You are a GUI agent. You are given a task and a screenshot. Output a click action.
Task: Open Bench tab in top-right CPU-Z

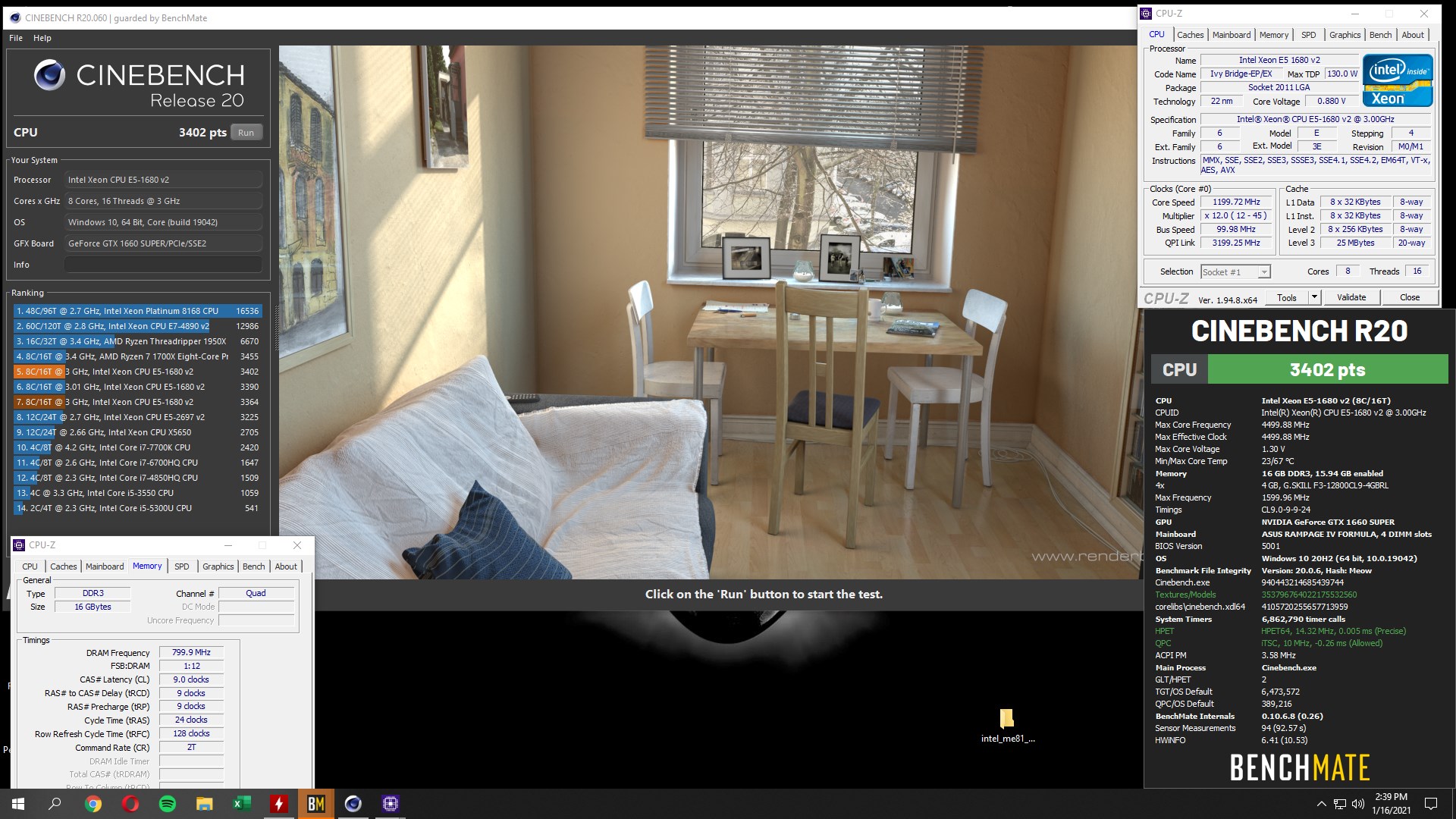coord(1380,35)
